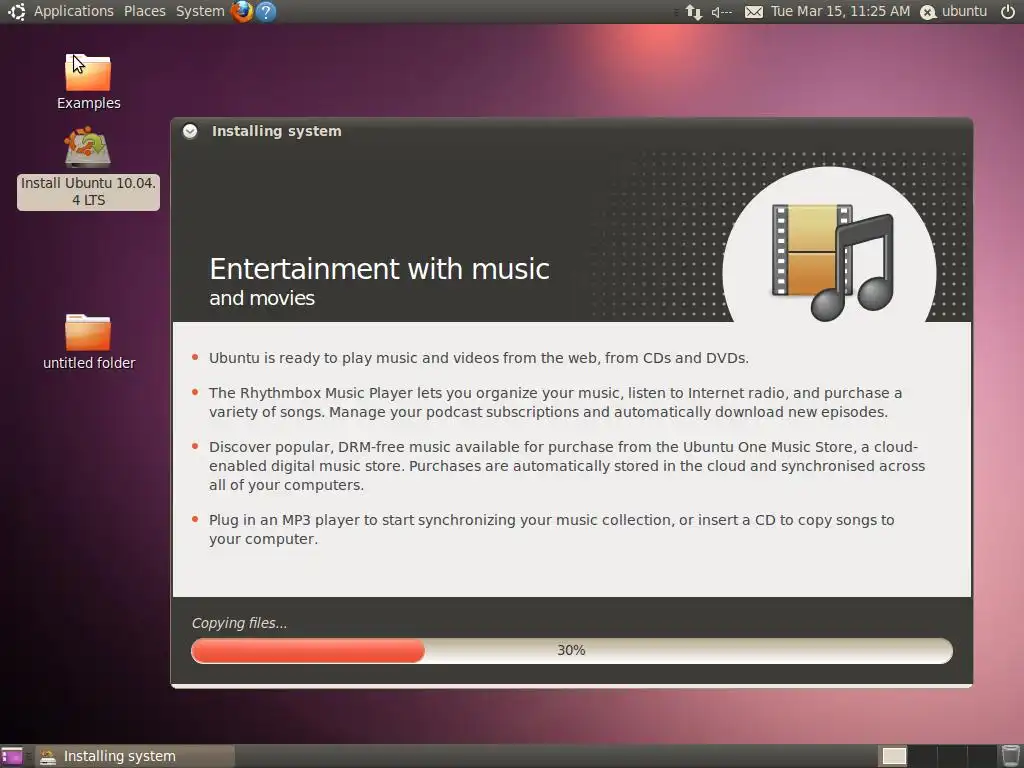Image resolution: width=1024 pixels, height=768 pixels.
Task: Click the Ubuntu One Music Store paragraph
Action: click(x=567, y=466)
